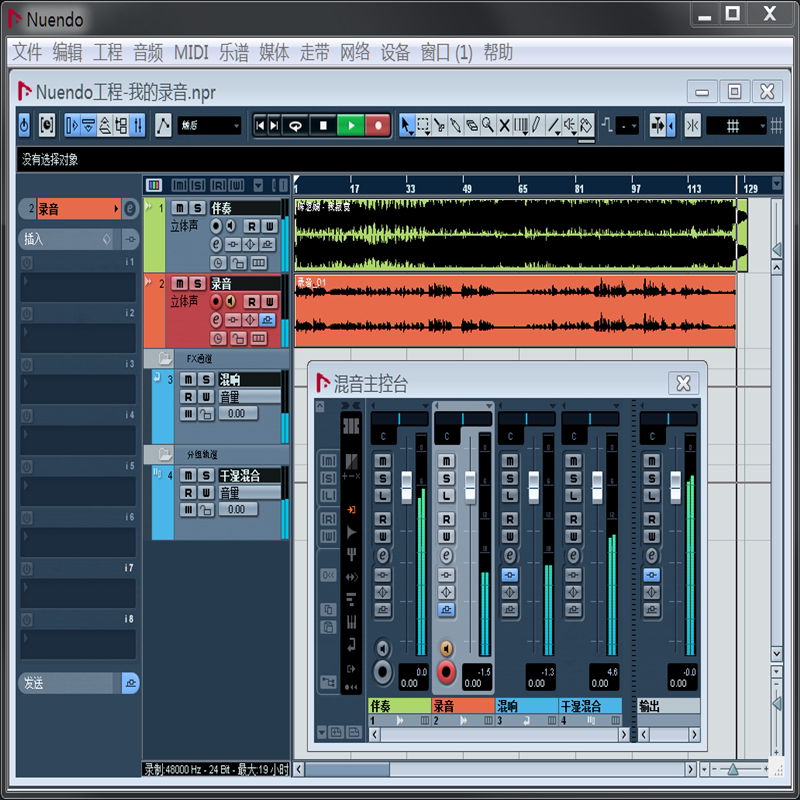Solo the 录音 track in track list
The image size is (800, 800).
coord(197,283)
